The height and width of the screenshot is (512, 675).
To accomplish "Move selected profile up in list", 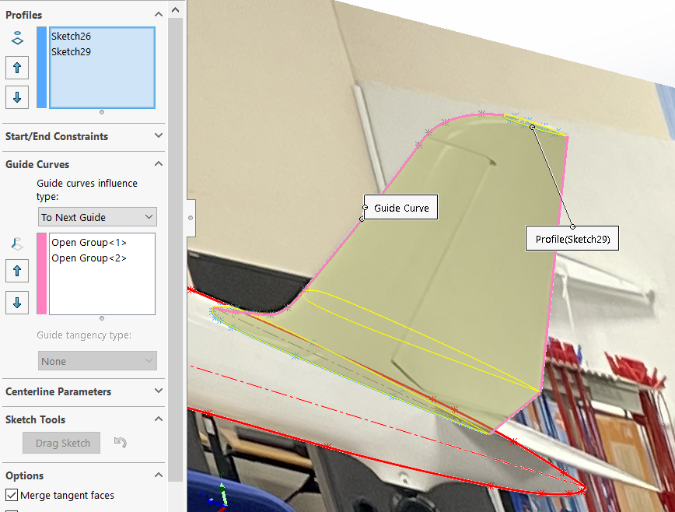I will point(17,68).
